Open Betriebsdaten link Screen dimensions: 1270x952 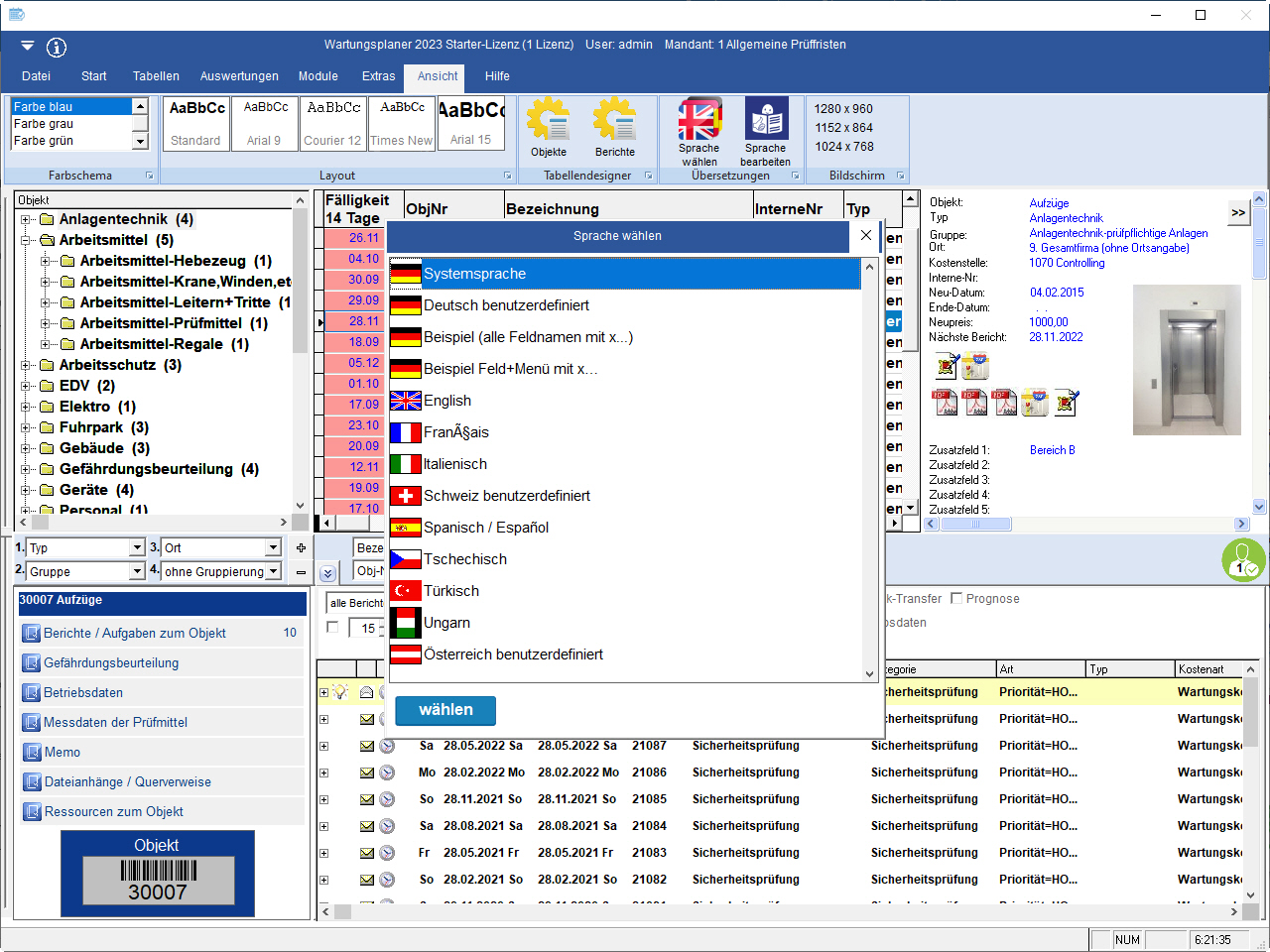pyautogui.click(x=83, y=692)
